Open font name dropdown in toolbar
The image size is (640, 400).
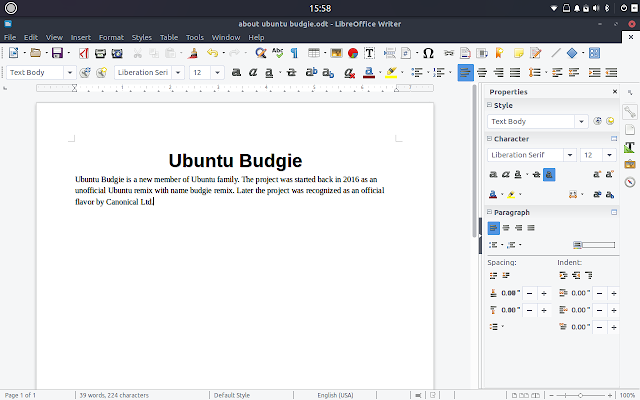[178, 73]
